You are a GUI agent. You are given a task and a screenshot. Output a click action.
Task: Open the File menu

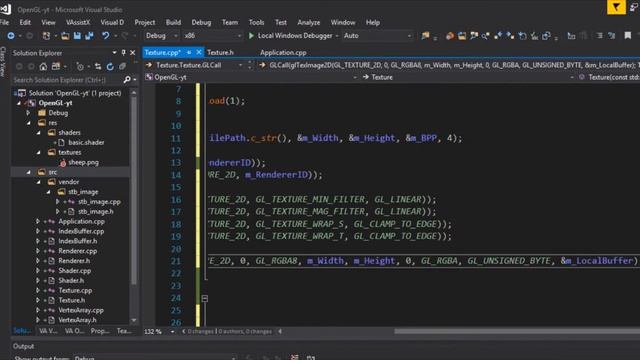(x=4, y=22)
